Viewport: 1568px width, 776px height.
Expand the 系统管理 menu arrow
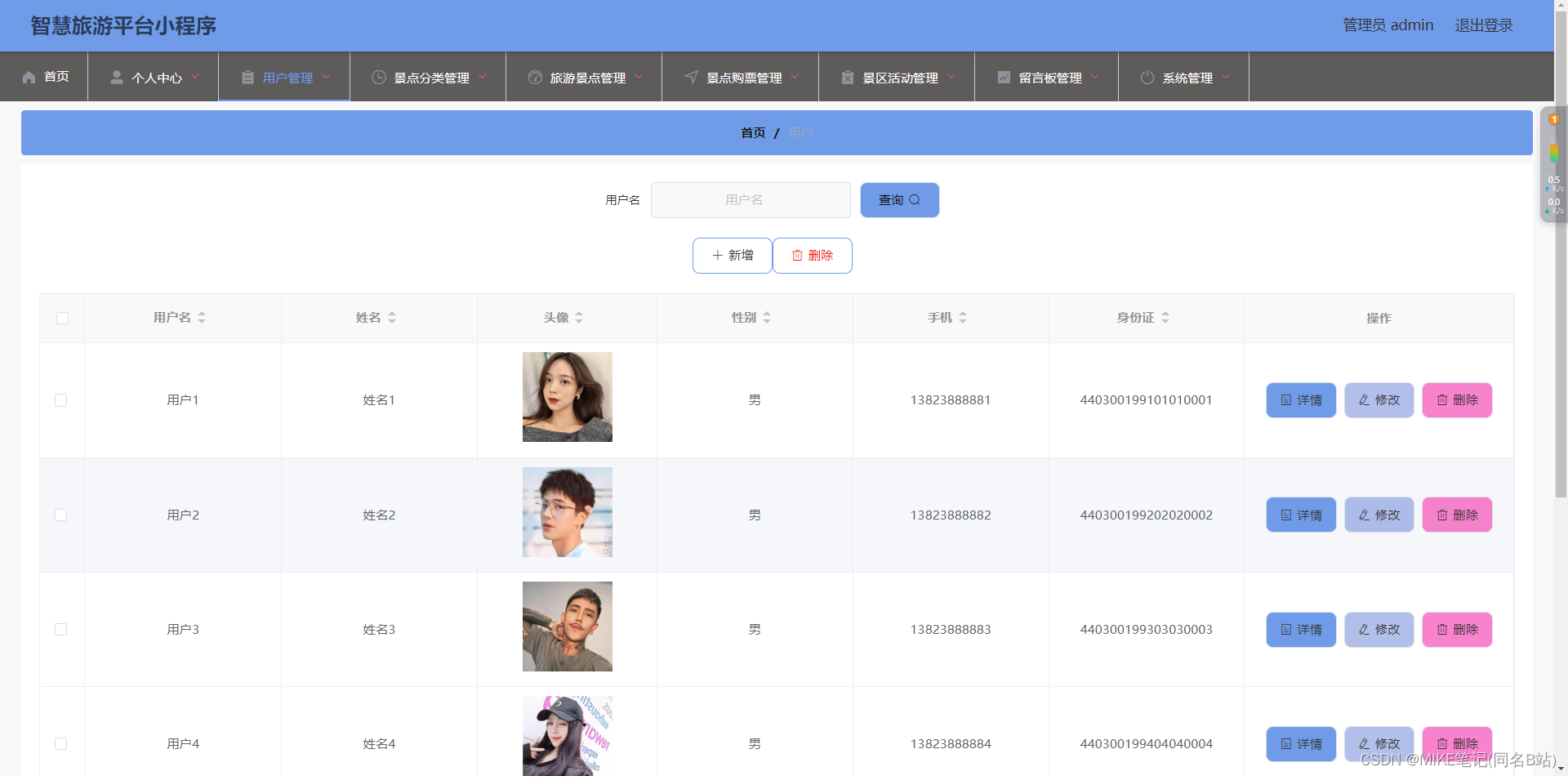coord(1226,77)
